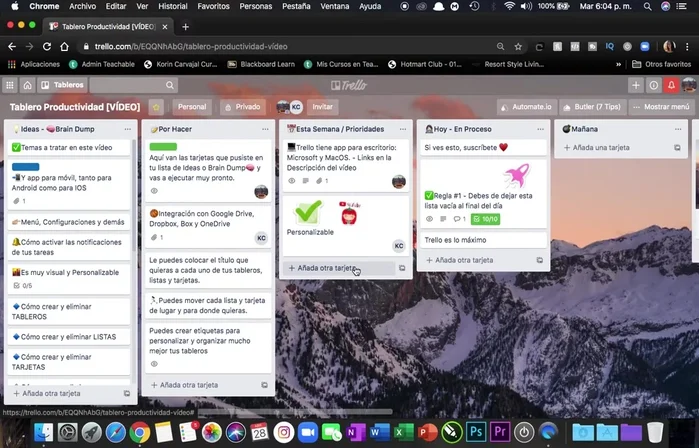Click the red notifications bell
Image resolution: width=699 pixels, height=448 pixels.
pyautogui.click(x=672, y=85)
